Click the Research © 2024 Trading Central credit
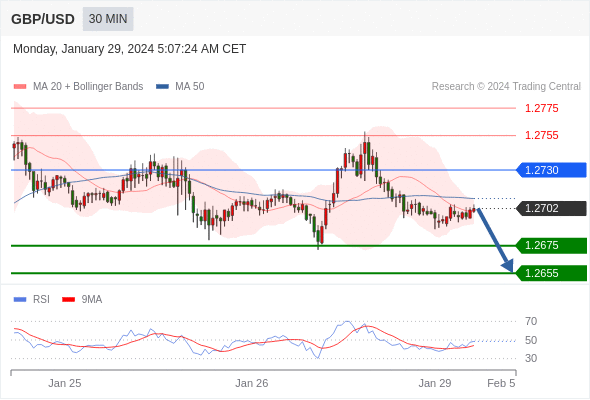Screen dimensions: 590x400 (506, 87)
